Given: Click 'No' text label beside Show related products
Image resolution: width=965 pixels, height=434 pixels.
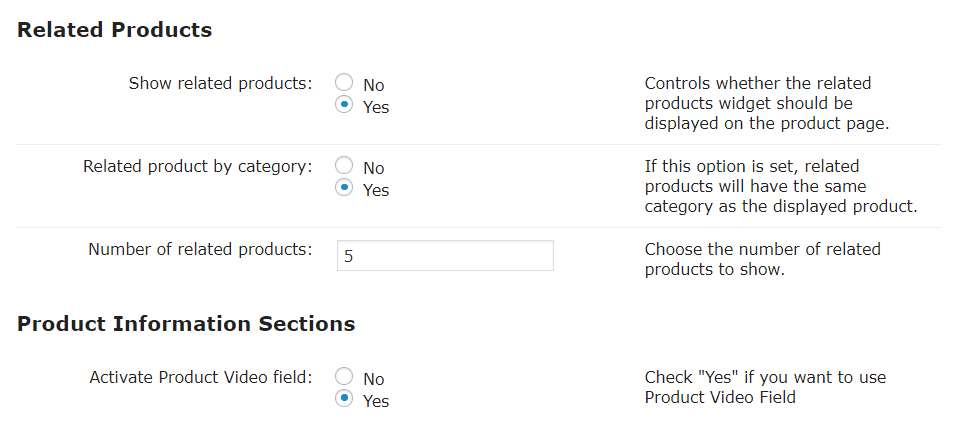Looking at the screenshot, I should point(374,86).
